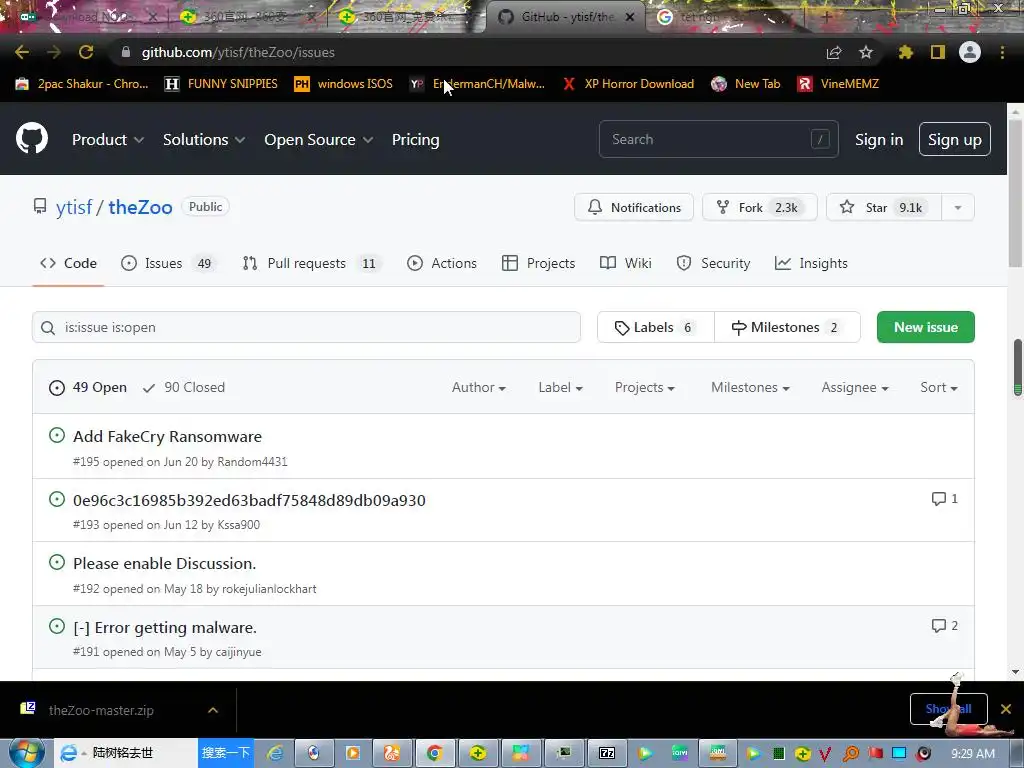Switch to Pull requests tab
The image size is (1024, 768).
point(312,263)
